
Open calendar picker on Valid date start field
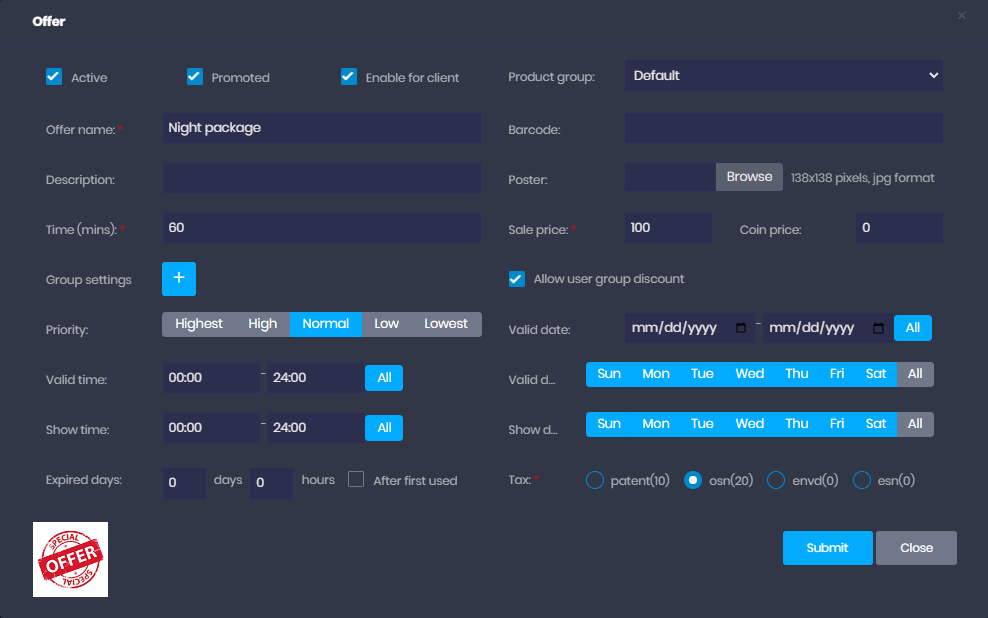(741, 328)
